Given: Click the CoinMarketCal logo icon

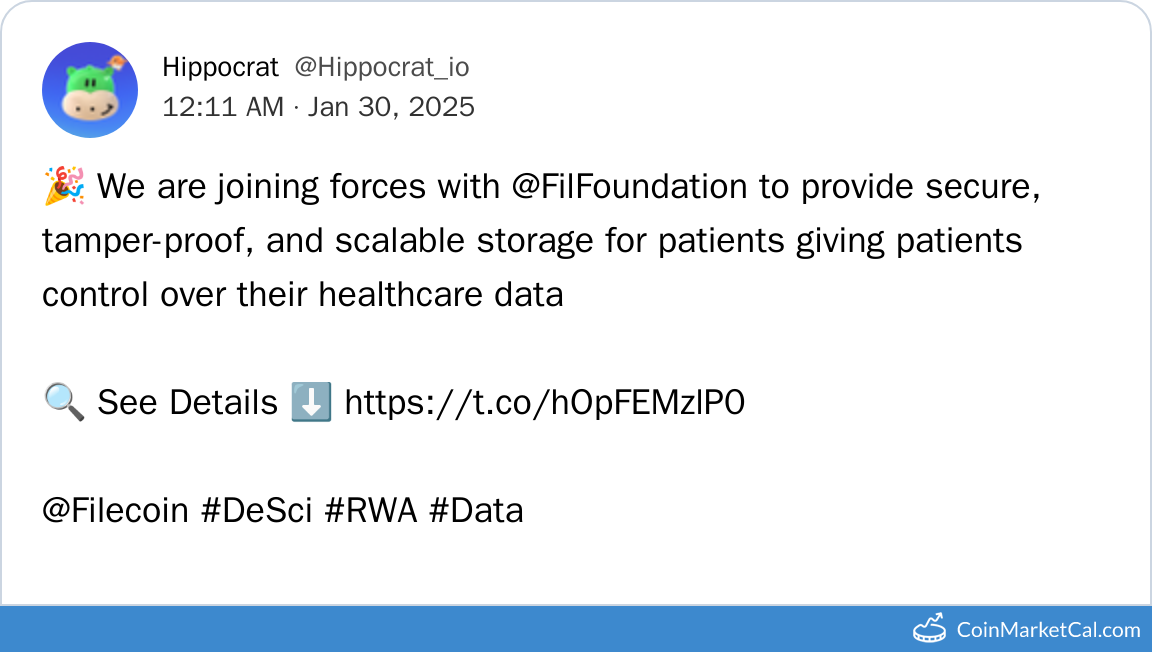Looking at the screenshot, I should point(930,629).
